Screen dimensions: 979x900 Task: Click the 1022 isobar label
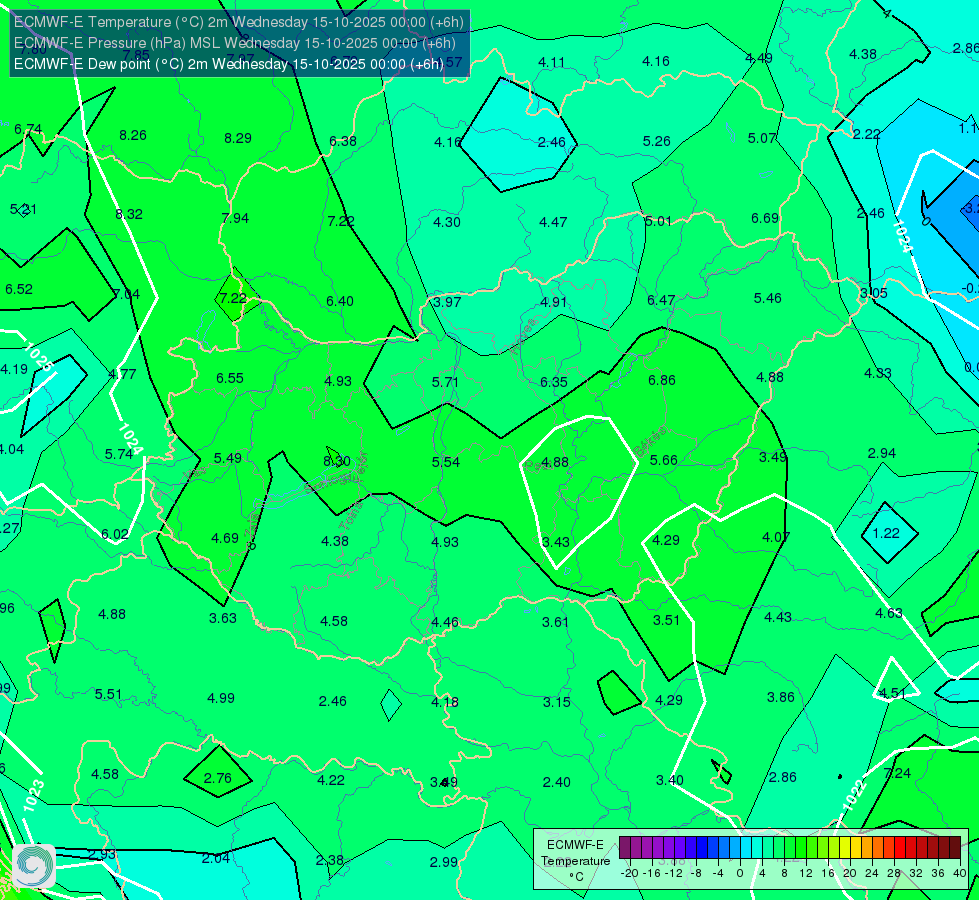coord(854,795)
